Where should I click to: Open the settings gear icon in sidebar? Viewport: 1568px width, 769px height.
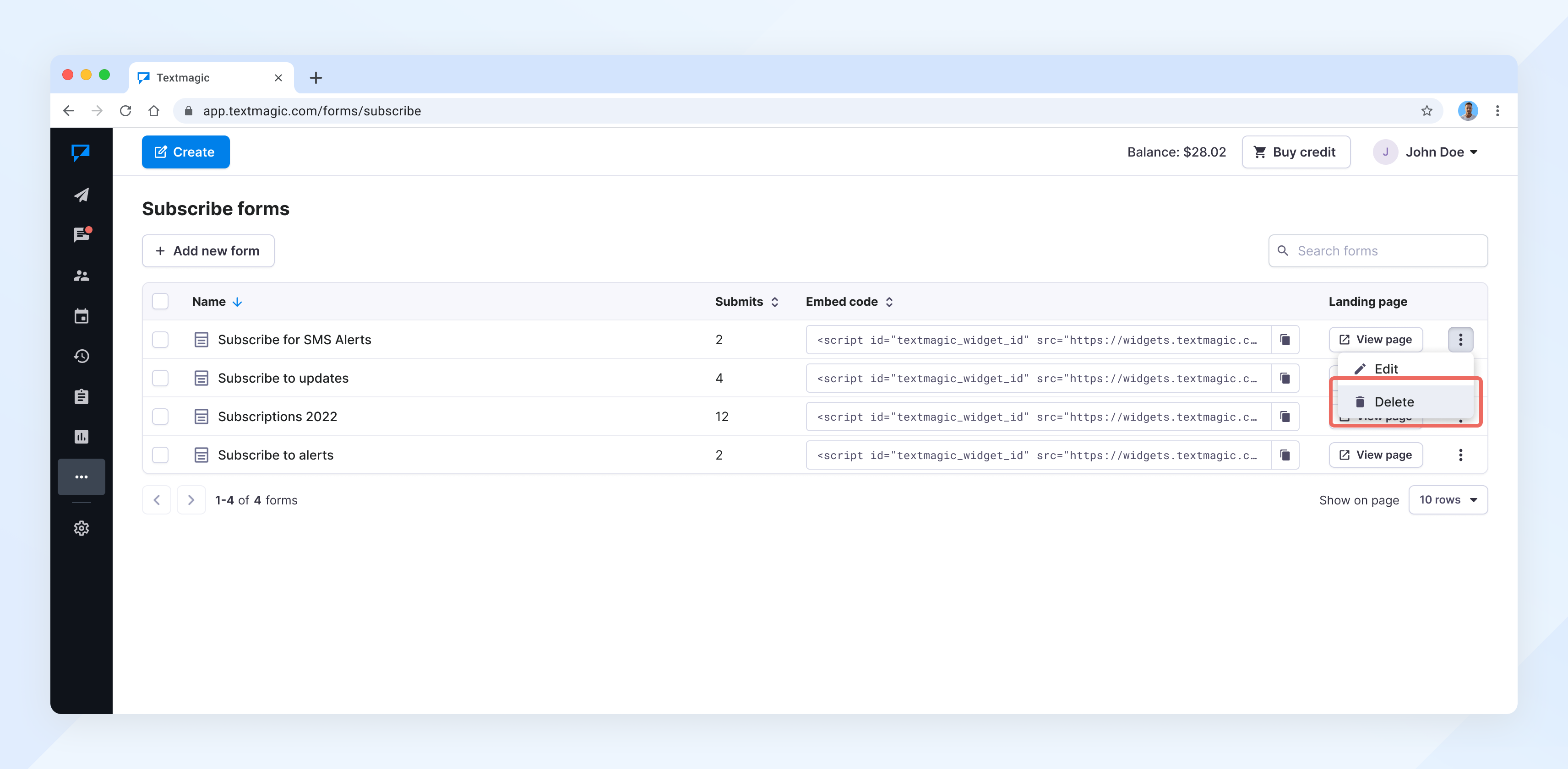point(81,527)
